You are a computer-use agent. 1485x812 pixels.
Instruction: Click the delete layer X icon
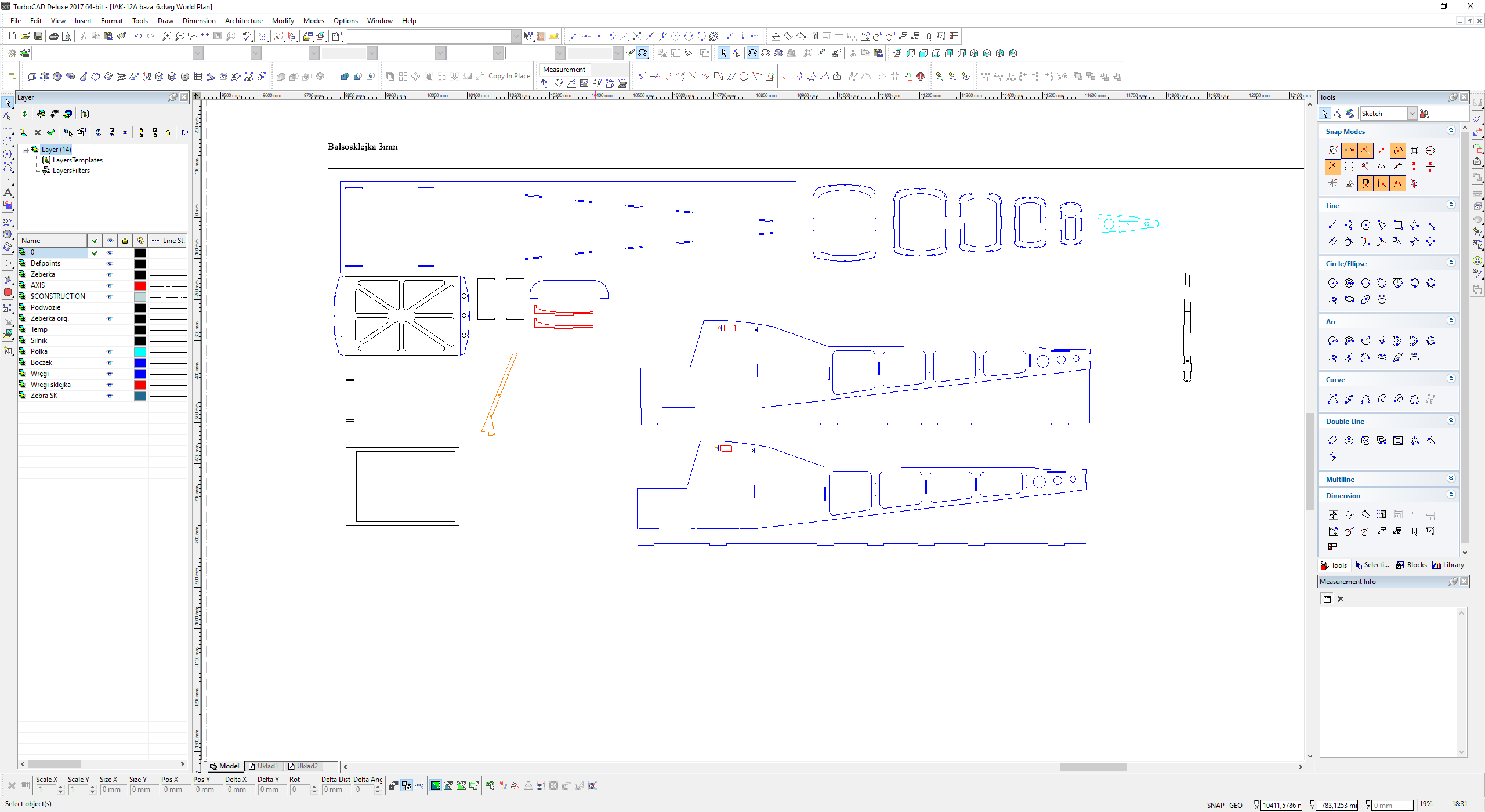point(38,132)
